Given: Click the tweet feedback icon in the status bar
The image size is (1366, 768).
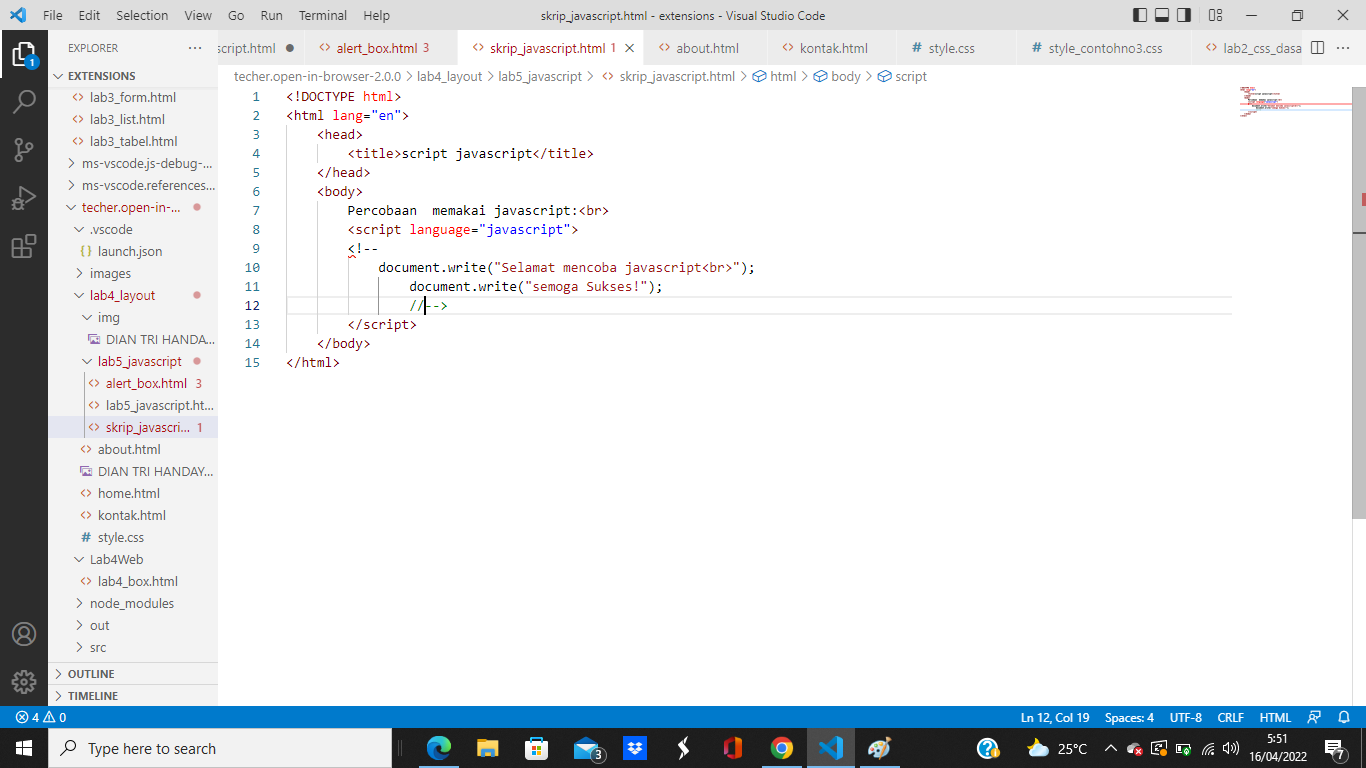Looking at the screenshot, I should pyautogui.click(x=1313, y=717).
